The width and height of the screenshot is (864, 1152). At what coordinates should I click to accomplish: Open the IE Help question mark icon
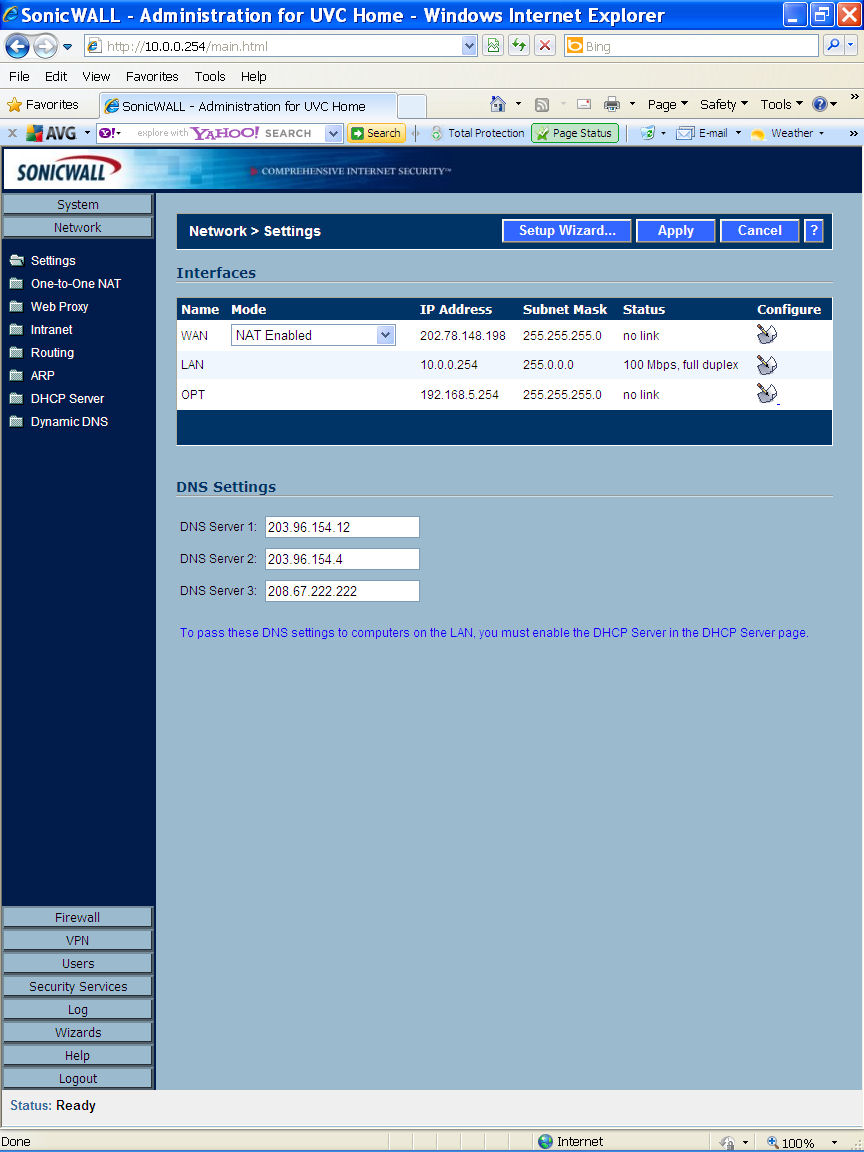tap(820, 104)
